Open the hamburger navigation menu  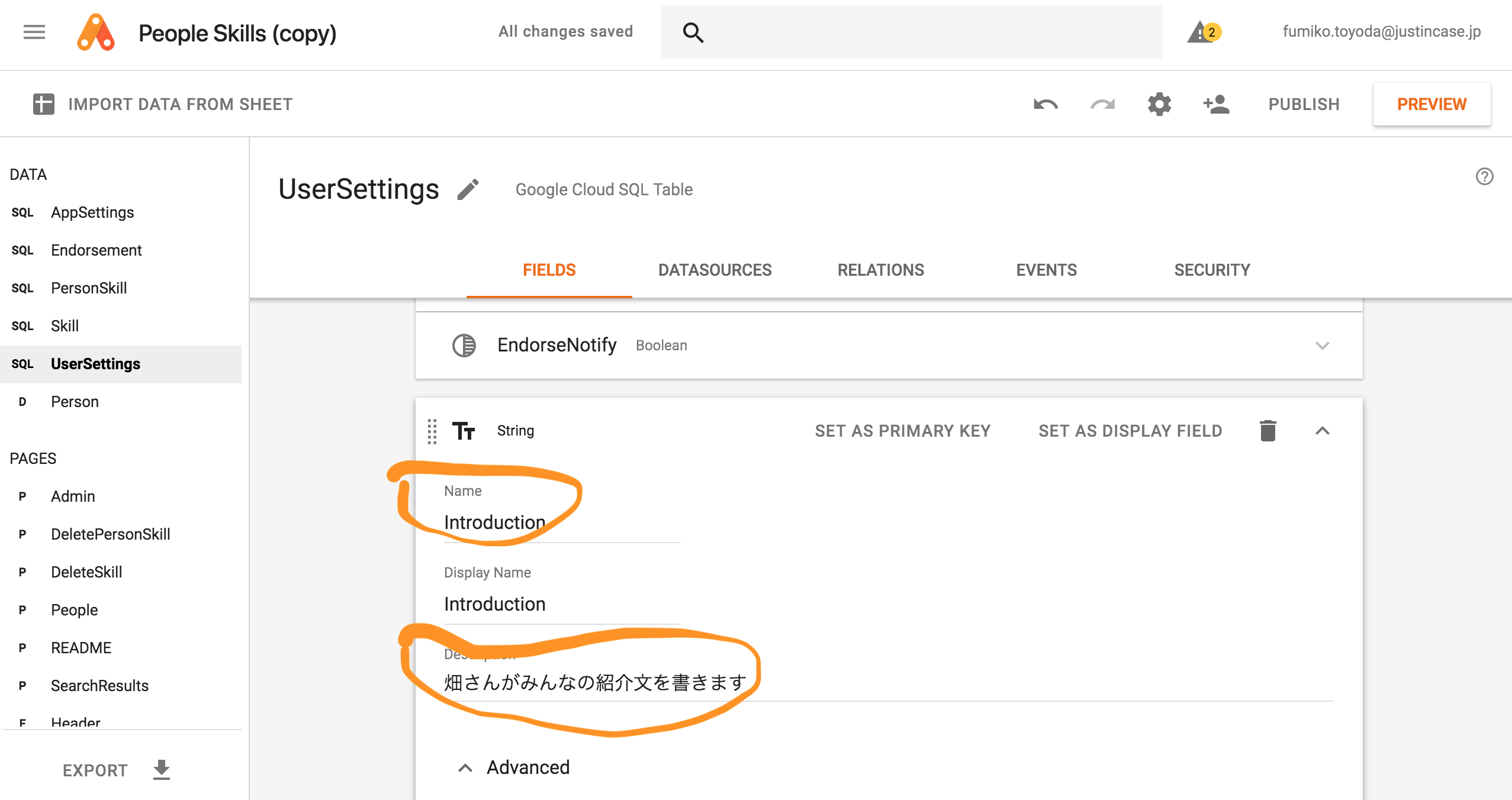pos(34,32)
